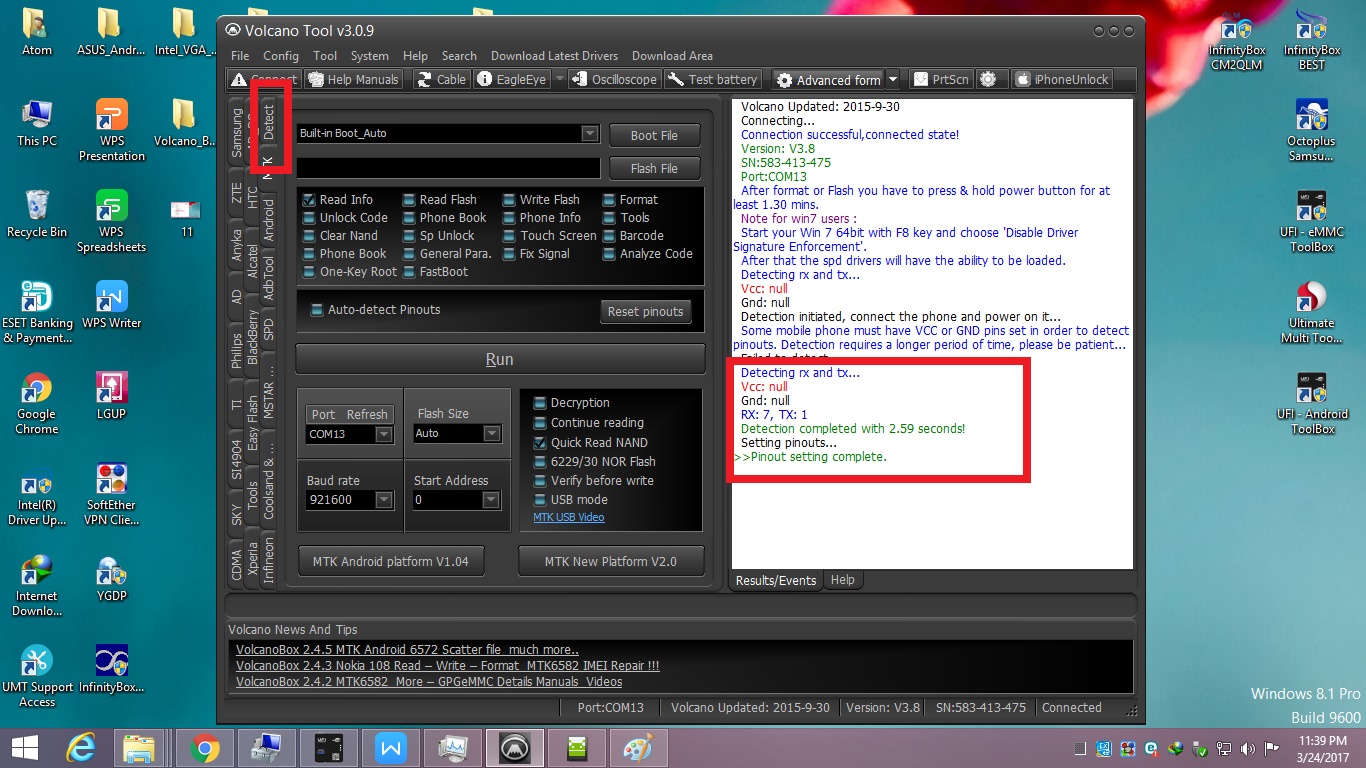Tick the Verify before write checkbox

[x=540, y=480]
